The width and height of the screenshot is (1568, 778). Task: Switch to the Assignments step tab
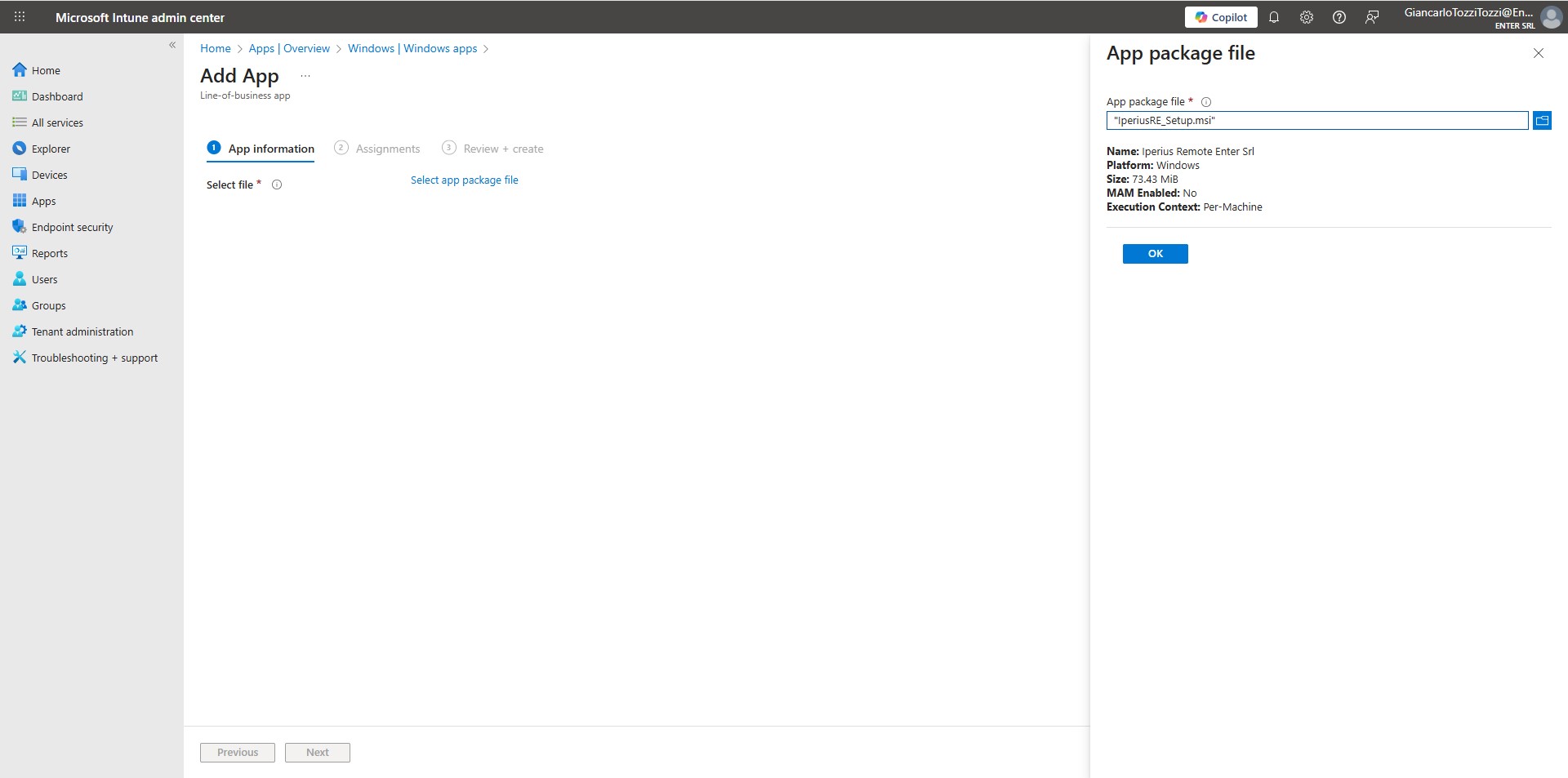377,149
